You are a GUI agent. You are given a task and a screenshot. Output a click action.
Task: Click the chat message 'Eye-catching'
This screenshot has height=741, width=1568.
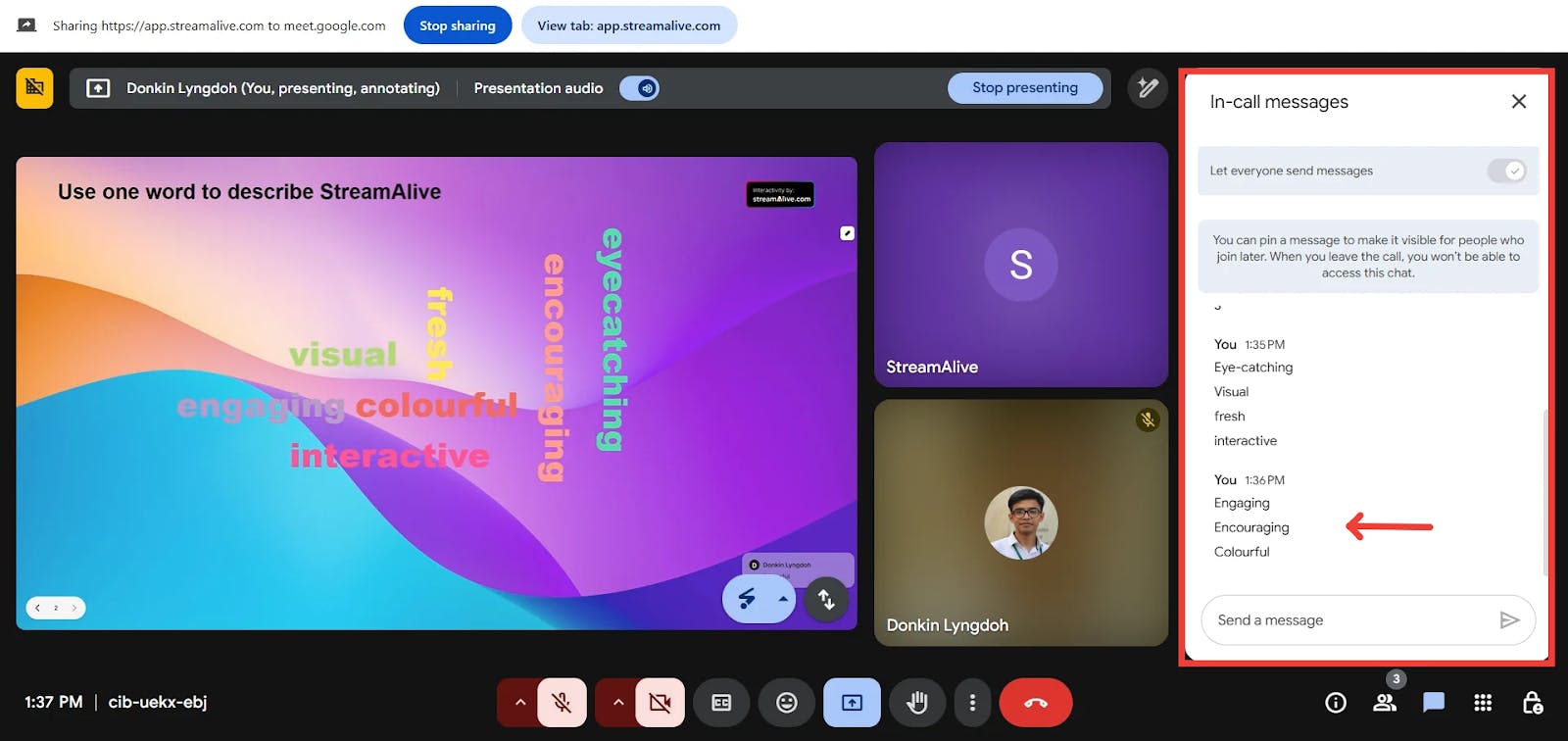pos(1253,368)
